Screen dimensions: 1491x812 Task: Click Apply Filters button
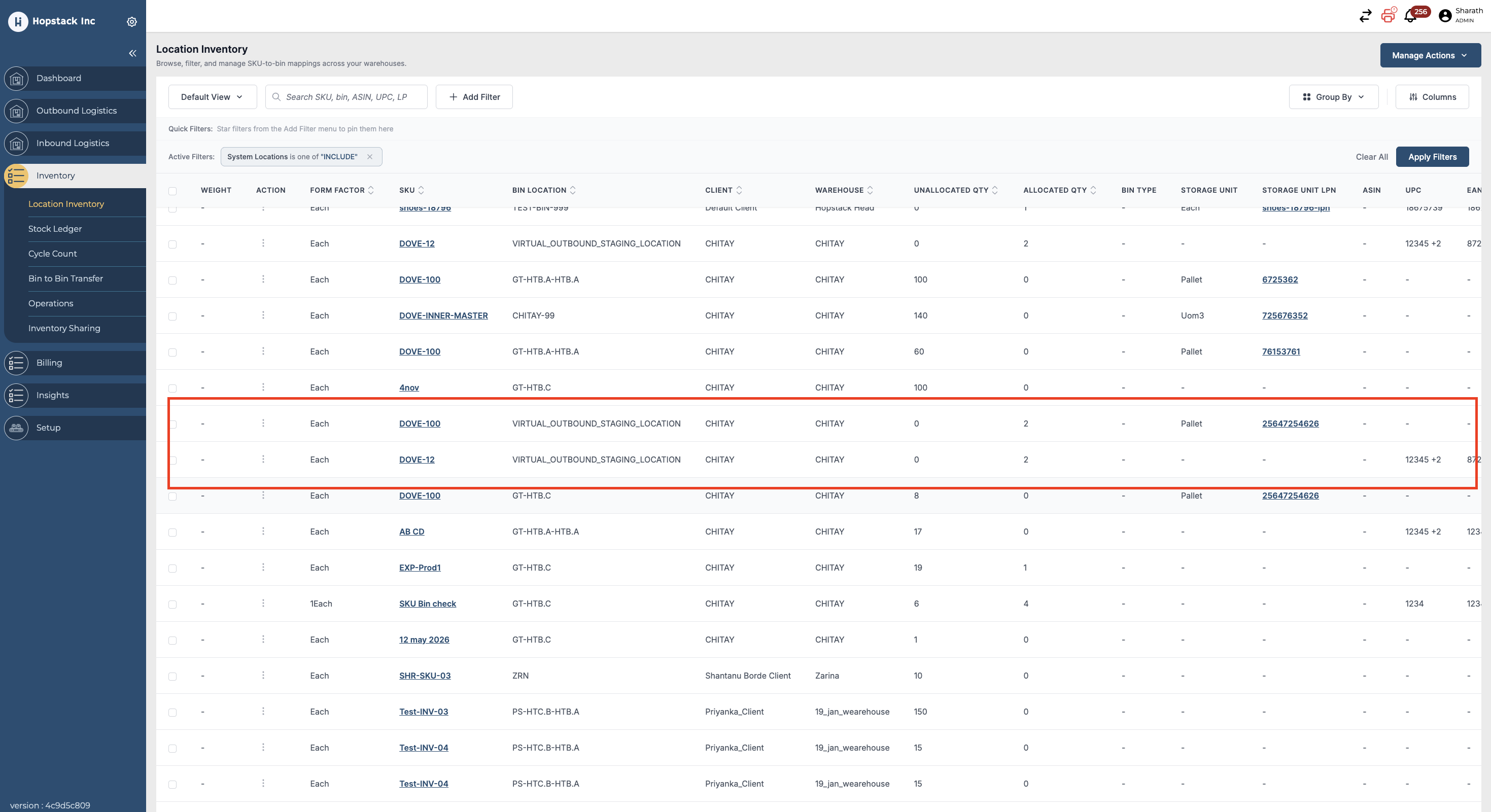tap(1433, 157)
